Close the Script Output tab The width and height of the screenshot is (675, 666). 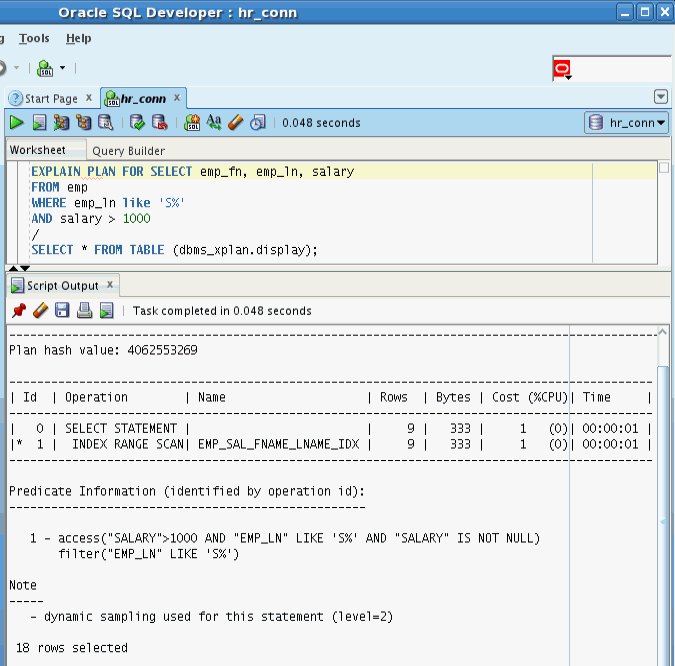(110, 285)
